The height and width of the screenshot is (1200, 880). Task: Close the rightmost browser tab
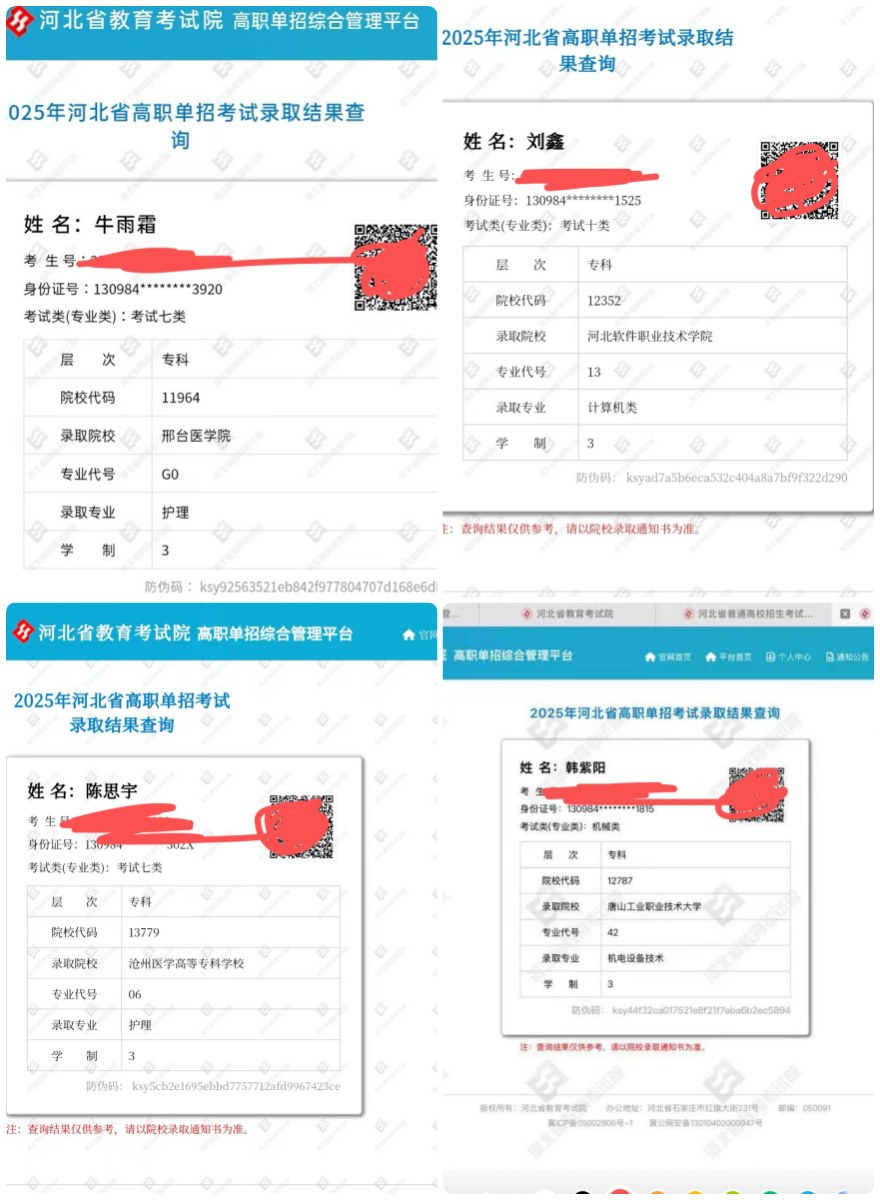coord(844,611)
